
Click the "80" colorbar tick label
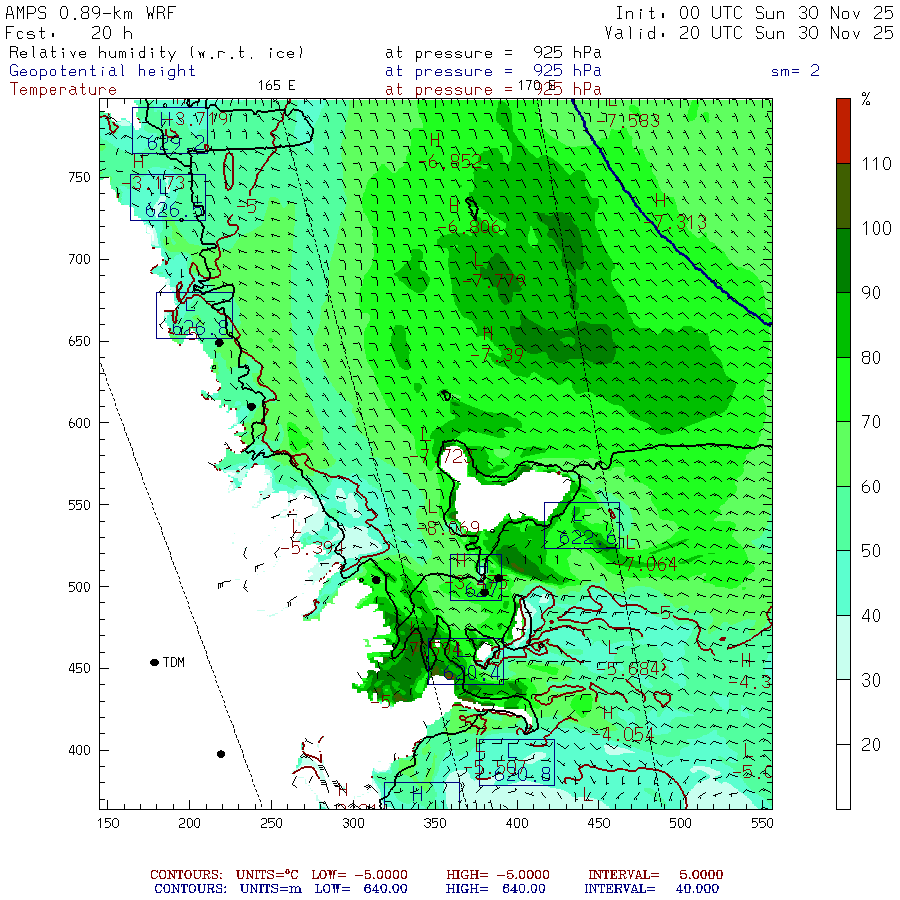click(x=871, y=358)
